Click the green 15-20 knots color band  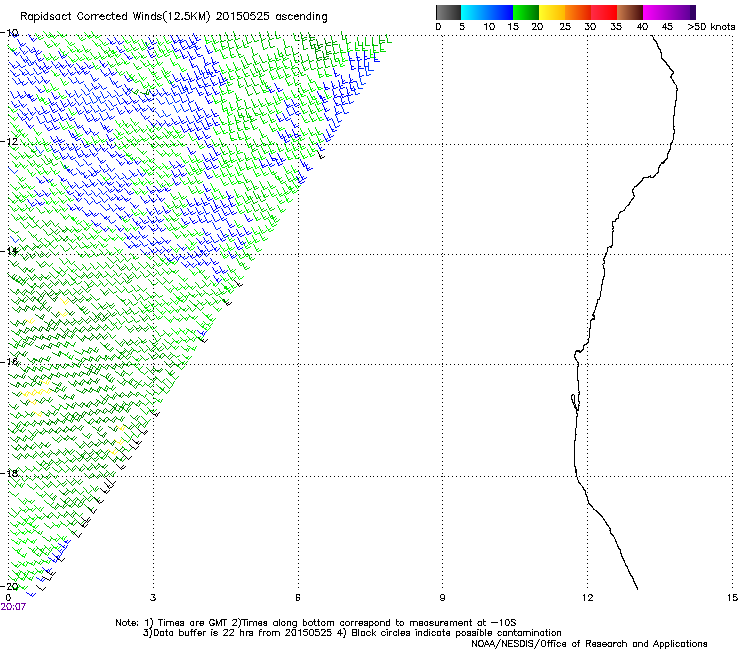(526, 12)
